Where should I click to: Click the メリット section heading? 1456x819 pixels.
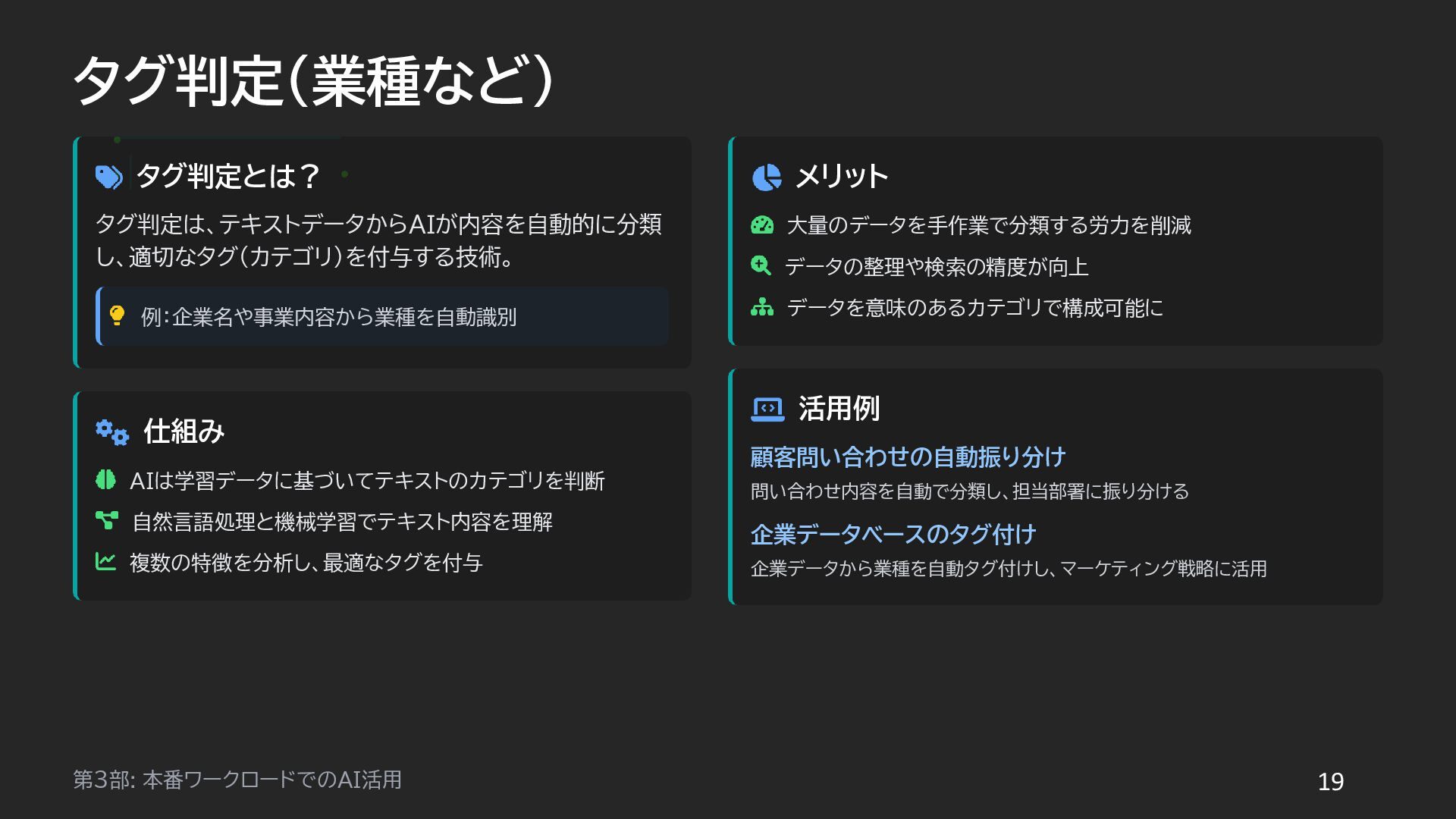click(x=841, y=177)
